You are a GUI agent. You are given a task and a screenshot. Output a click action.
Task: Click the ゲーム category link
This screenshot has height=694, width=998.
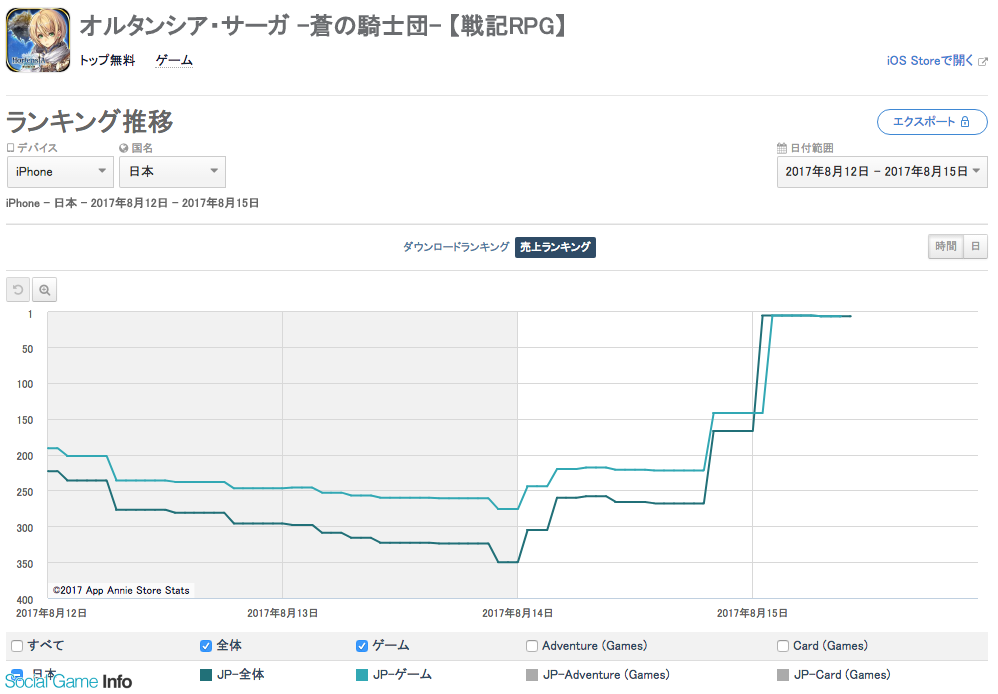pyautogui.click(x=174, y=60)
